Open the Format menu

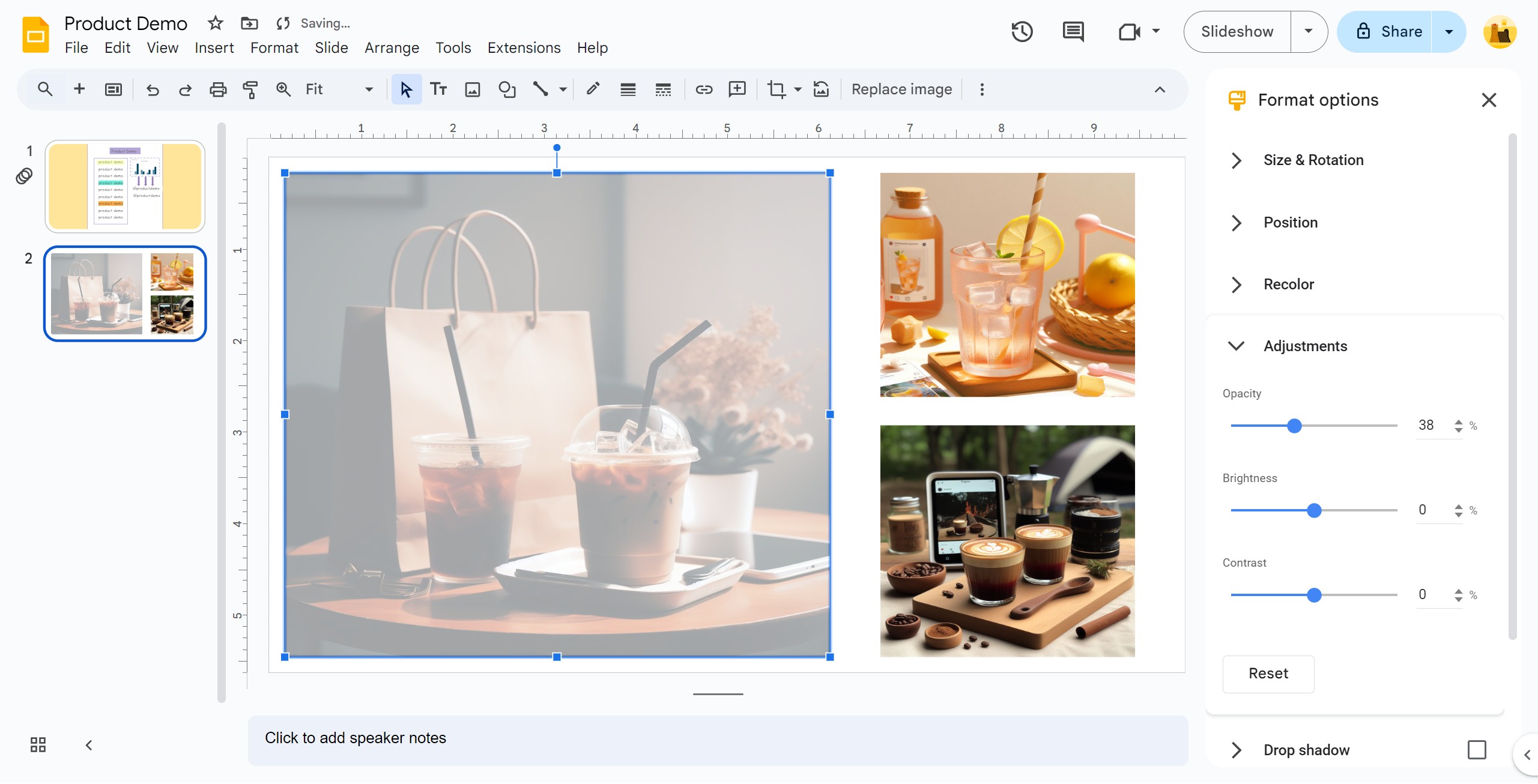274,48
